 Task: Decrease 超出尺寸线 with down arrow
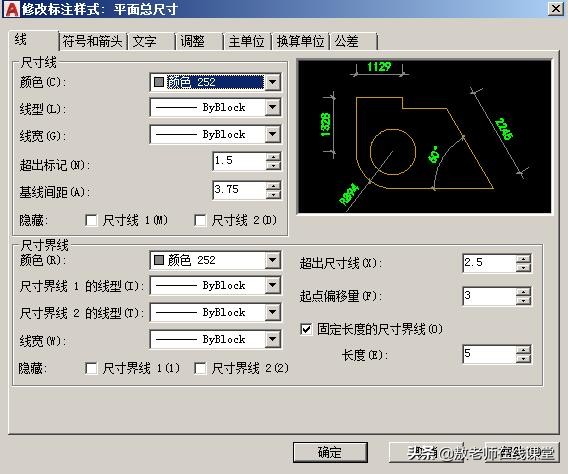[523, 268]
